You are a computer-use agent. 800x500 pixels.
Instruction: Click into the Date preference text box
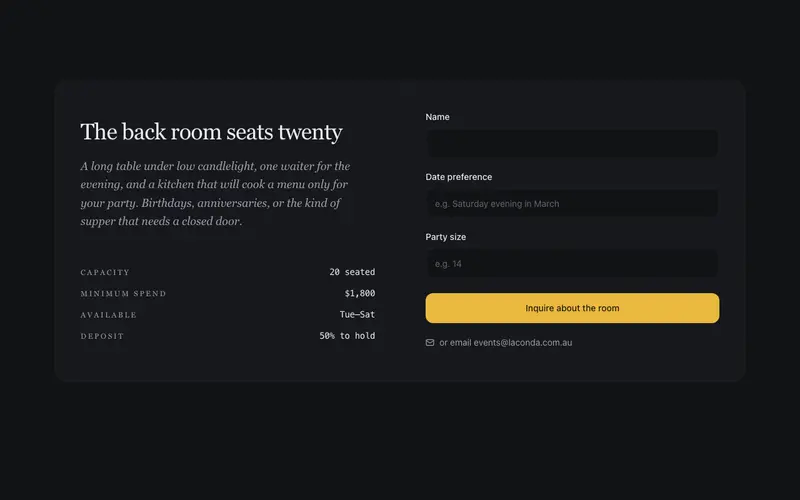(572, 204)
